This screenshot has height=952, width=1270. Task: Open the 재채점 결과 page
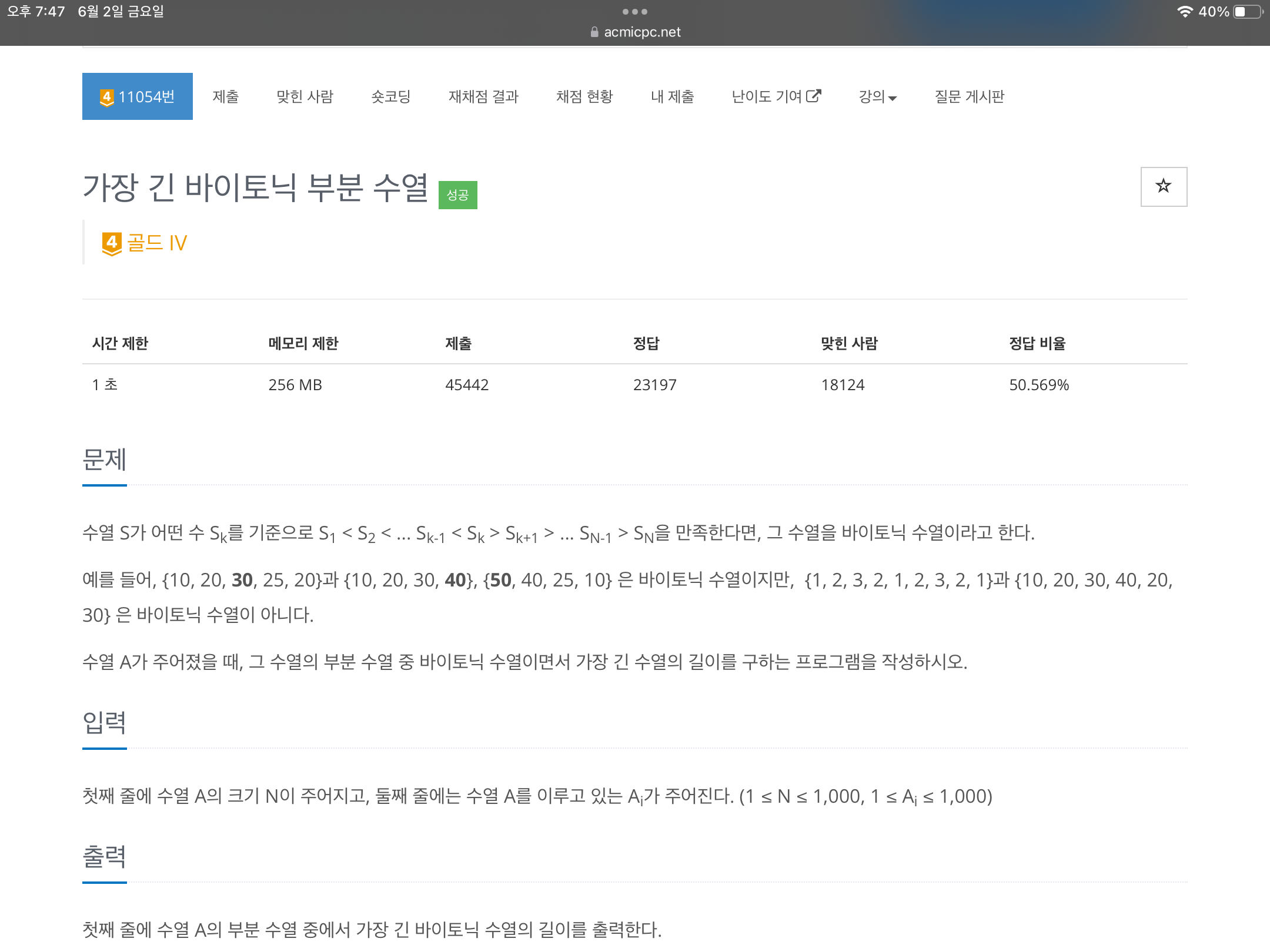(483, 96)
